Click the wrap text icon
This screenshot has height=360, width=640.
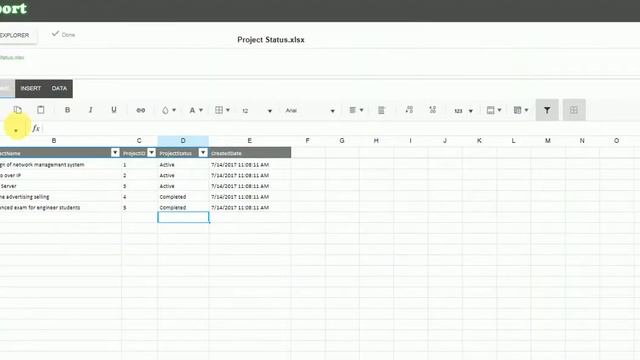381,110
